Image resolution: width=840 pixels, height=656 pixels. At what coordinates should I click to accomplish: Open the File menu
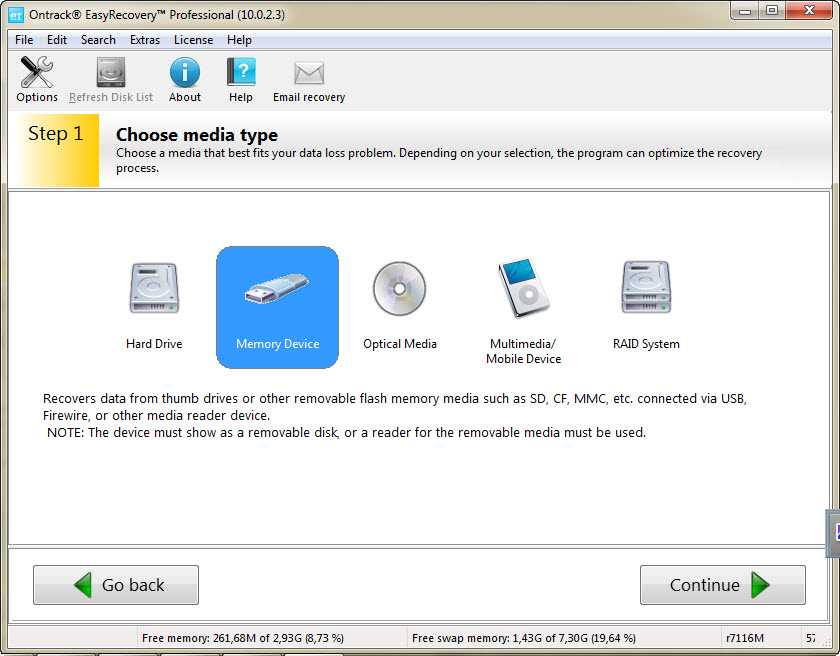(x=24, y=40)
